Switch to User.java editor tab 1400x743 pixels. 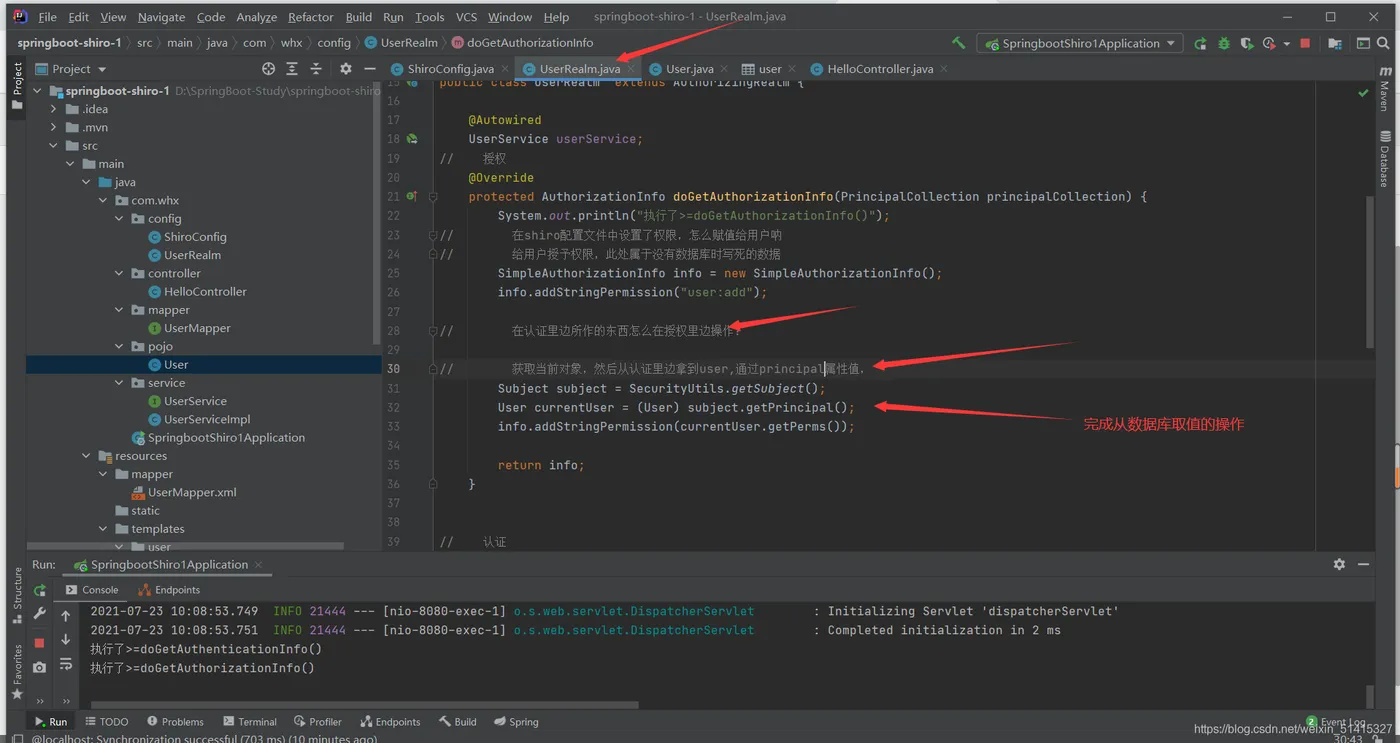(x=689, y=69)
